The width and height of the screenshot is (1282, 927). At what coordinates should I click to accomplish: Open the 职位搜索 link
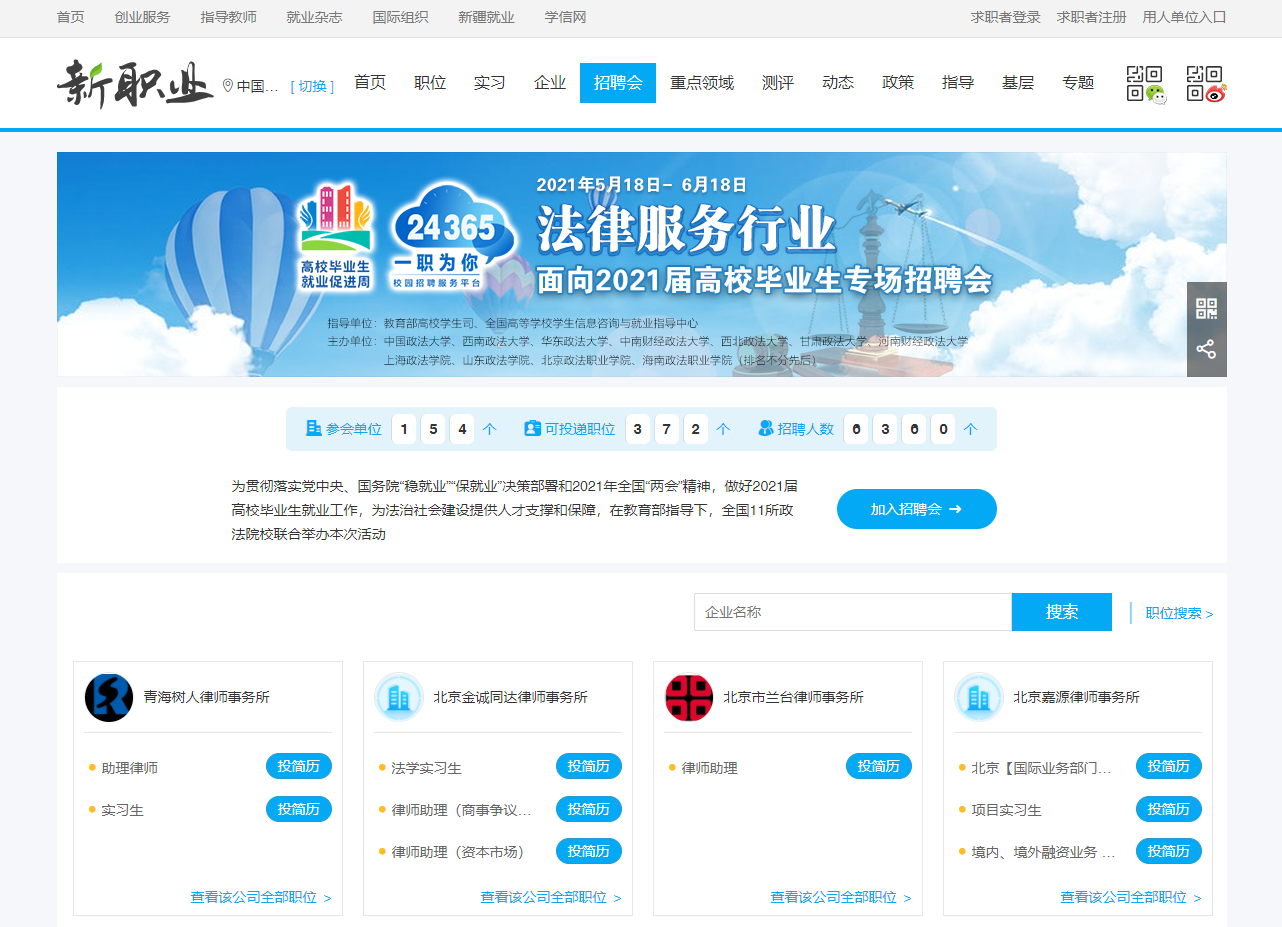click(1179, 613)
